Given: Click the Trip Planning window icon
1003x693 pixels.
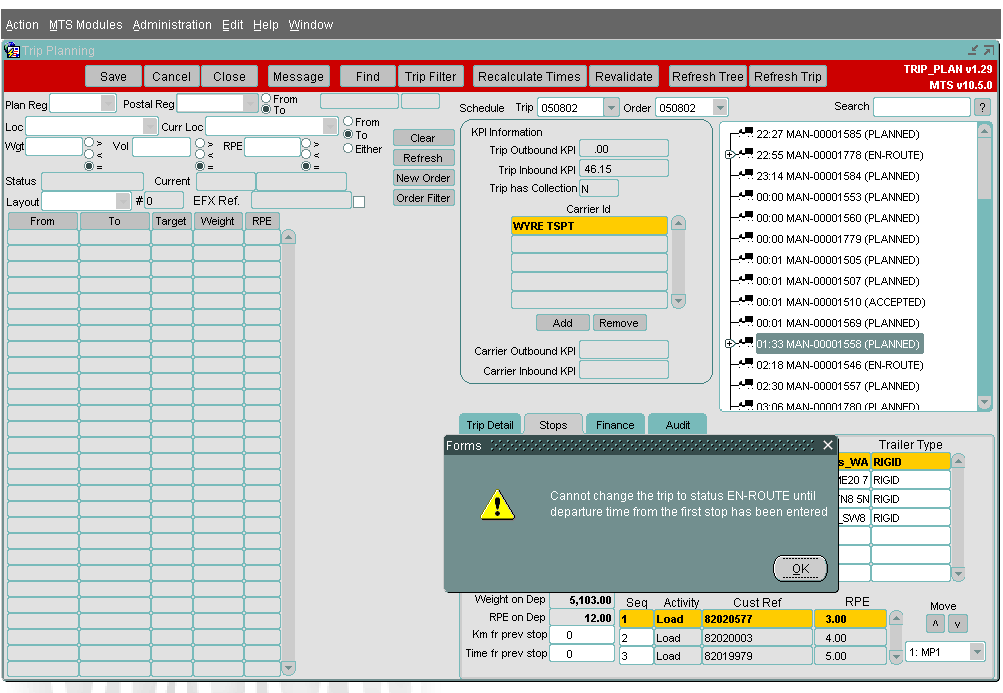Looking at the screenshot, I should pyautogui.click(x=12, y=50).
